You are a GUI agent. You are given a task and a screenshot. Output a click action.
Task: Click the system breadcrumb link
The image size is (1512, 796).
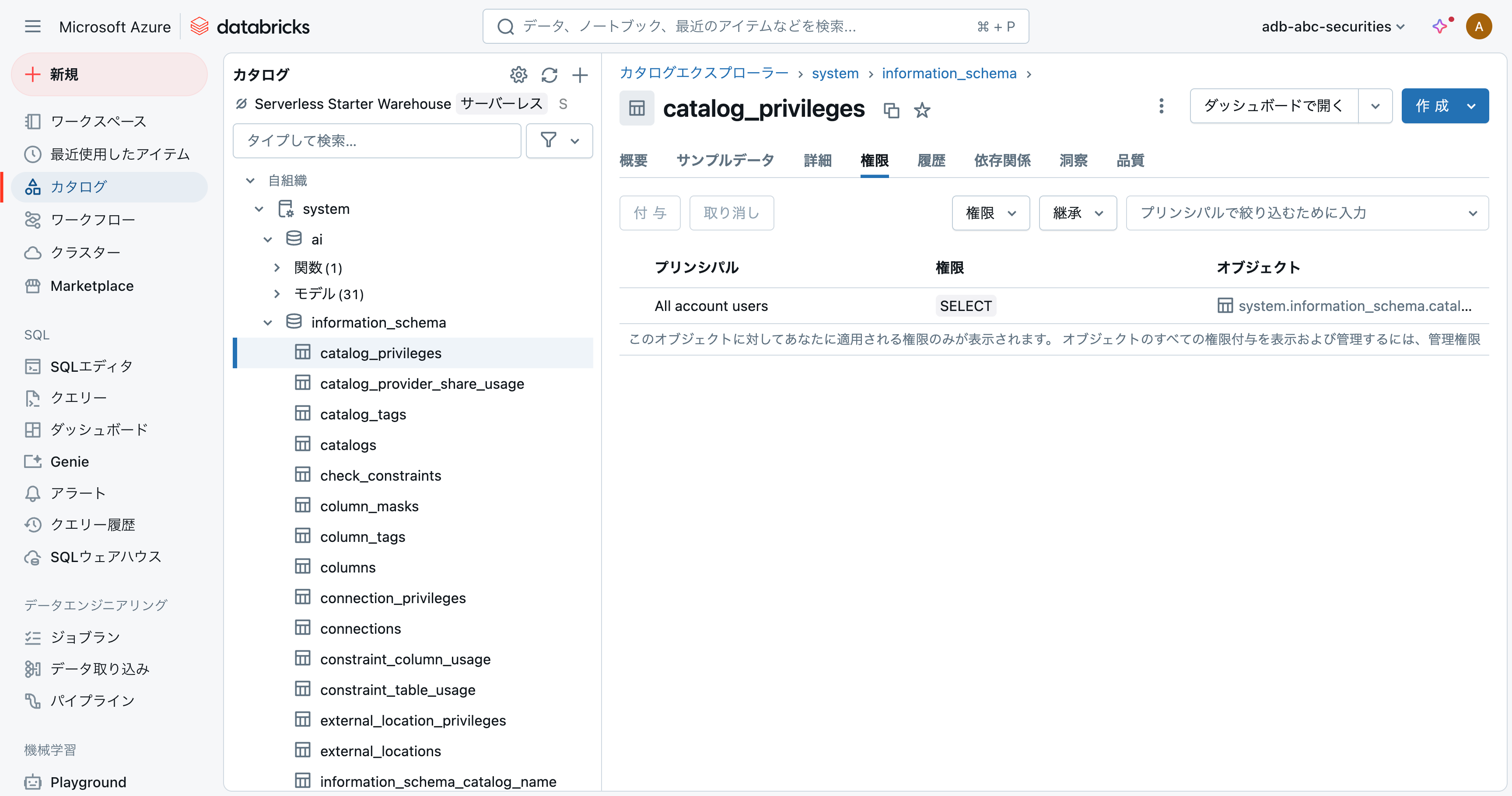(835, 73)
